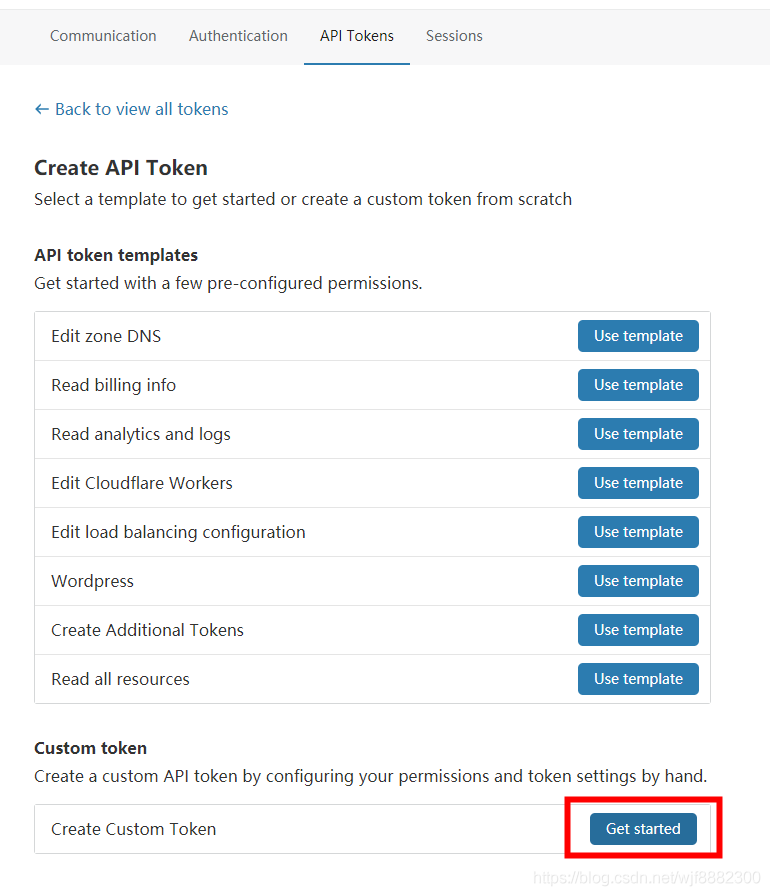Screen dimensions: 770x896
Task: Use template for Edit load balancing configuration
Action: pos(638,532)
